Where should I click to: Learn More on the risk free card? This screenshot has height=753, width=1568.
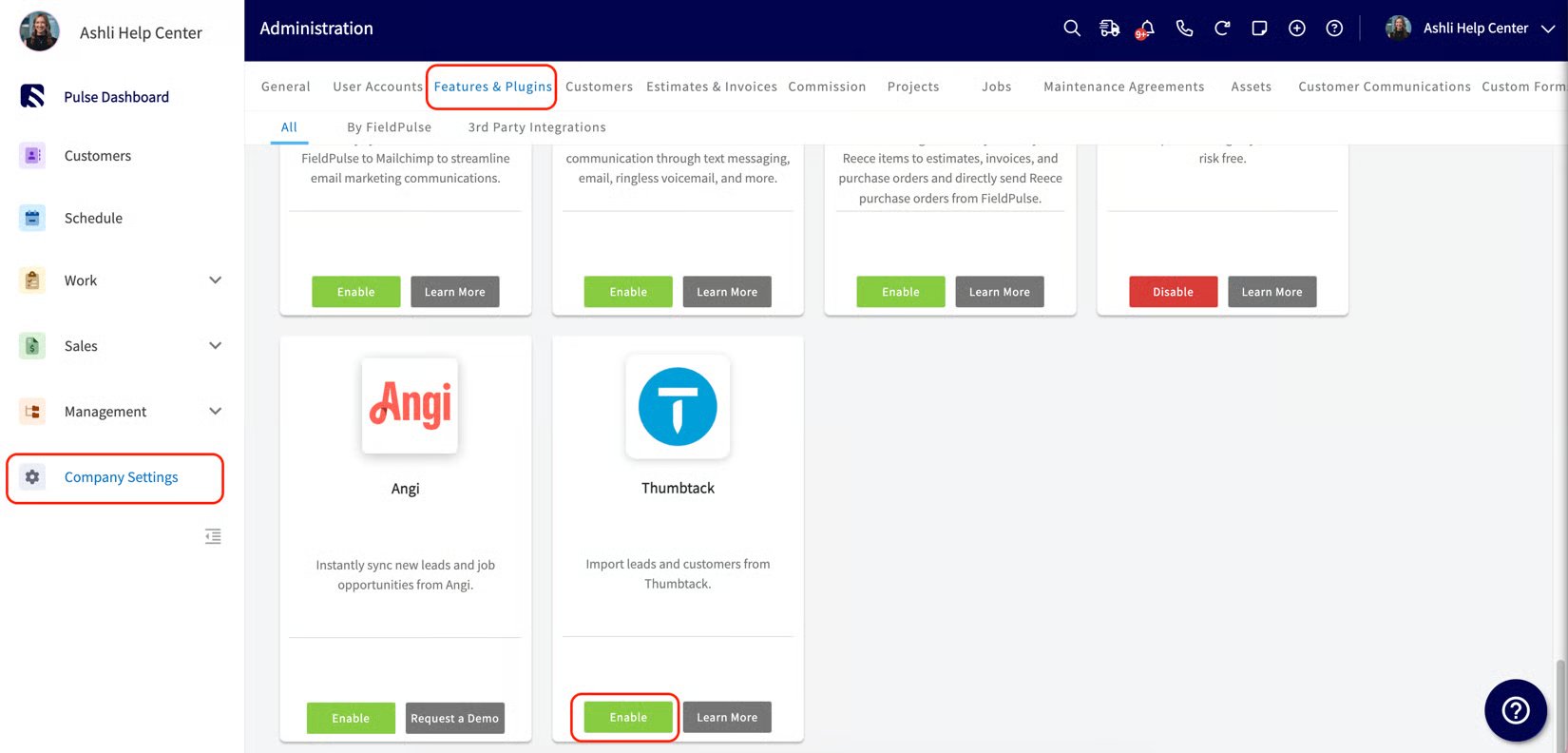1272,292
